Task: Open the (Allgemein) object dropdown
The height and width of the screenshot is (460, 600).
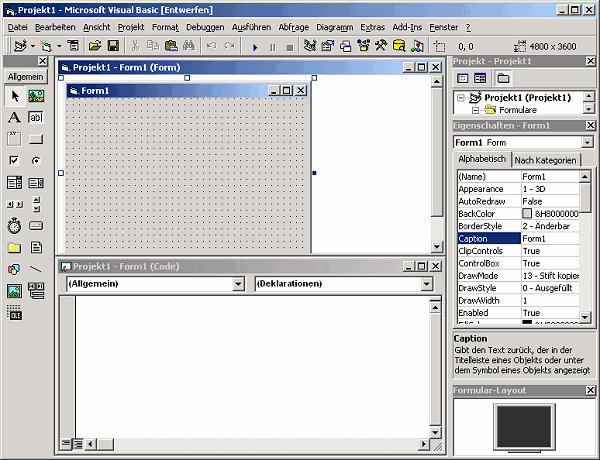Action: tap(238, 284)
